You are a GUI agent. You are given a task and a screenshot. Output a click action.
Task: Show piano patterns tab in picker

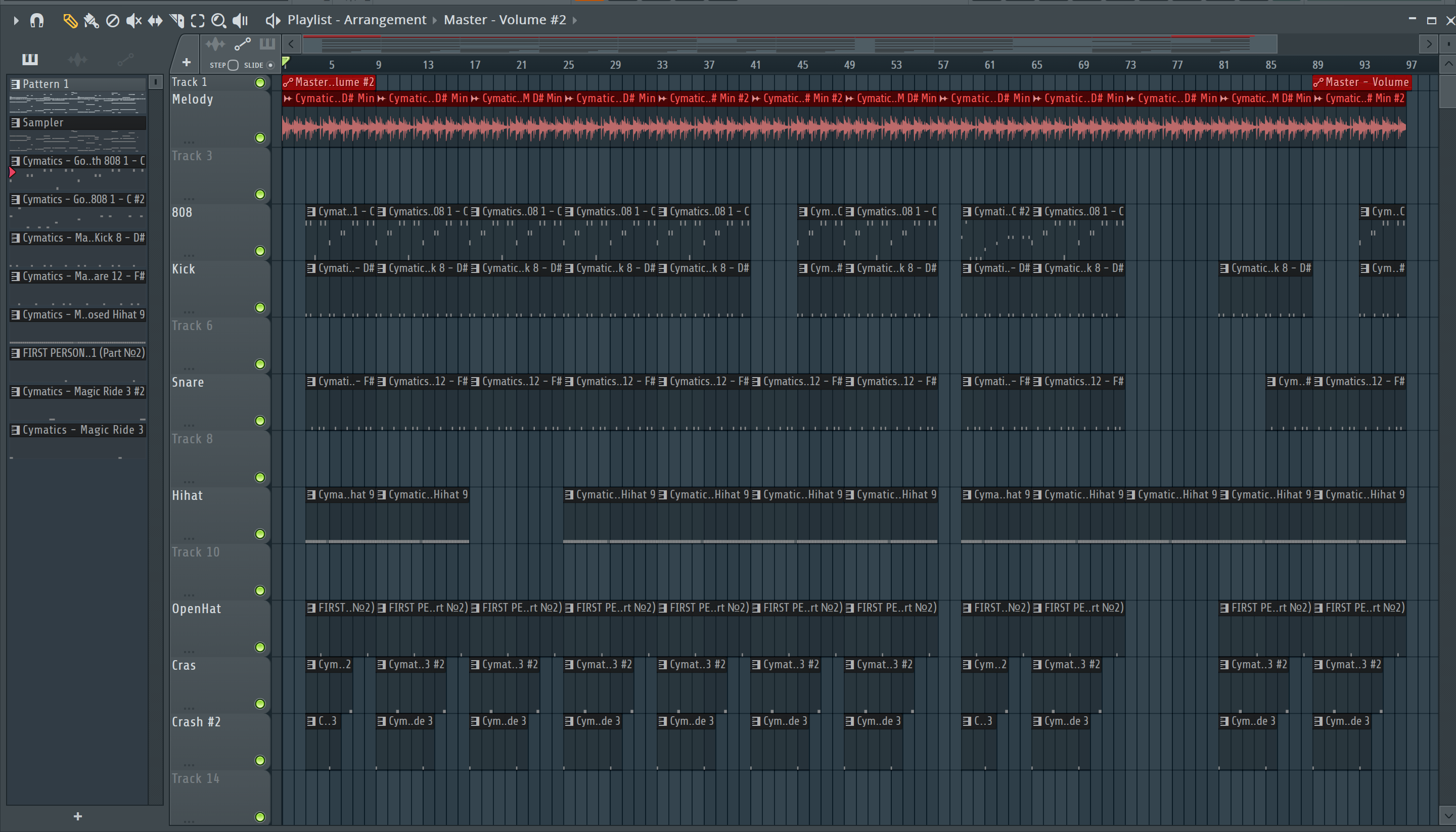coord(30,59)
